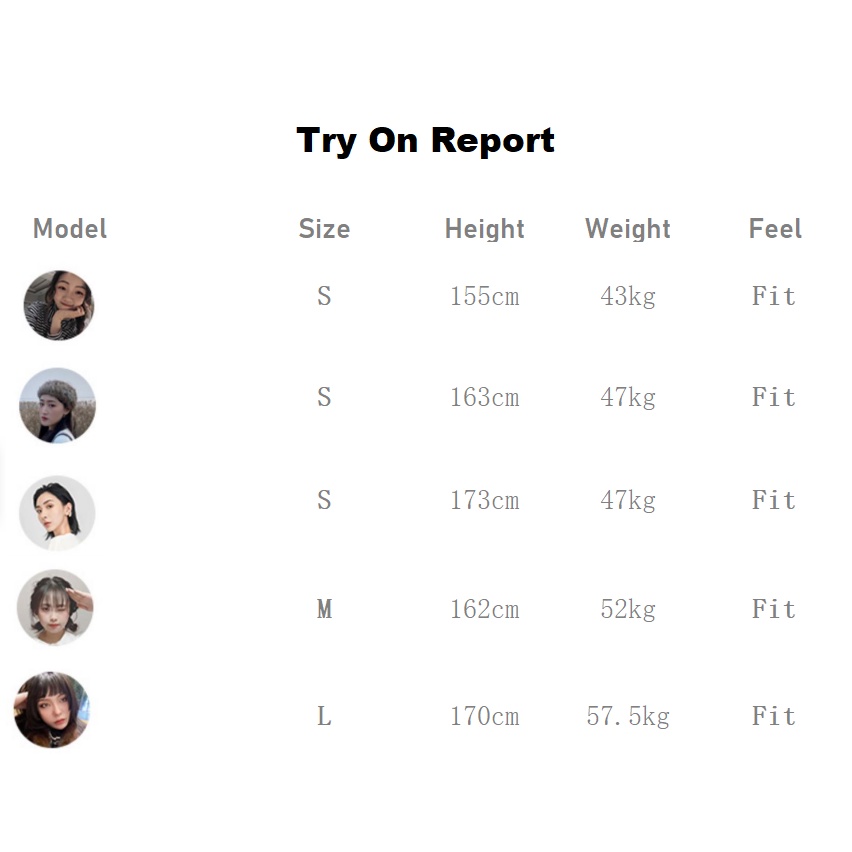Select the avatar for the size L model
Image resolution: width=852 pixels, height=852 pixels.
pyautogui.click(x=52, y=710)
